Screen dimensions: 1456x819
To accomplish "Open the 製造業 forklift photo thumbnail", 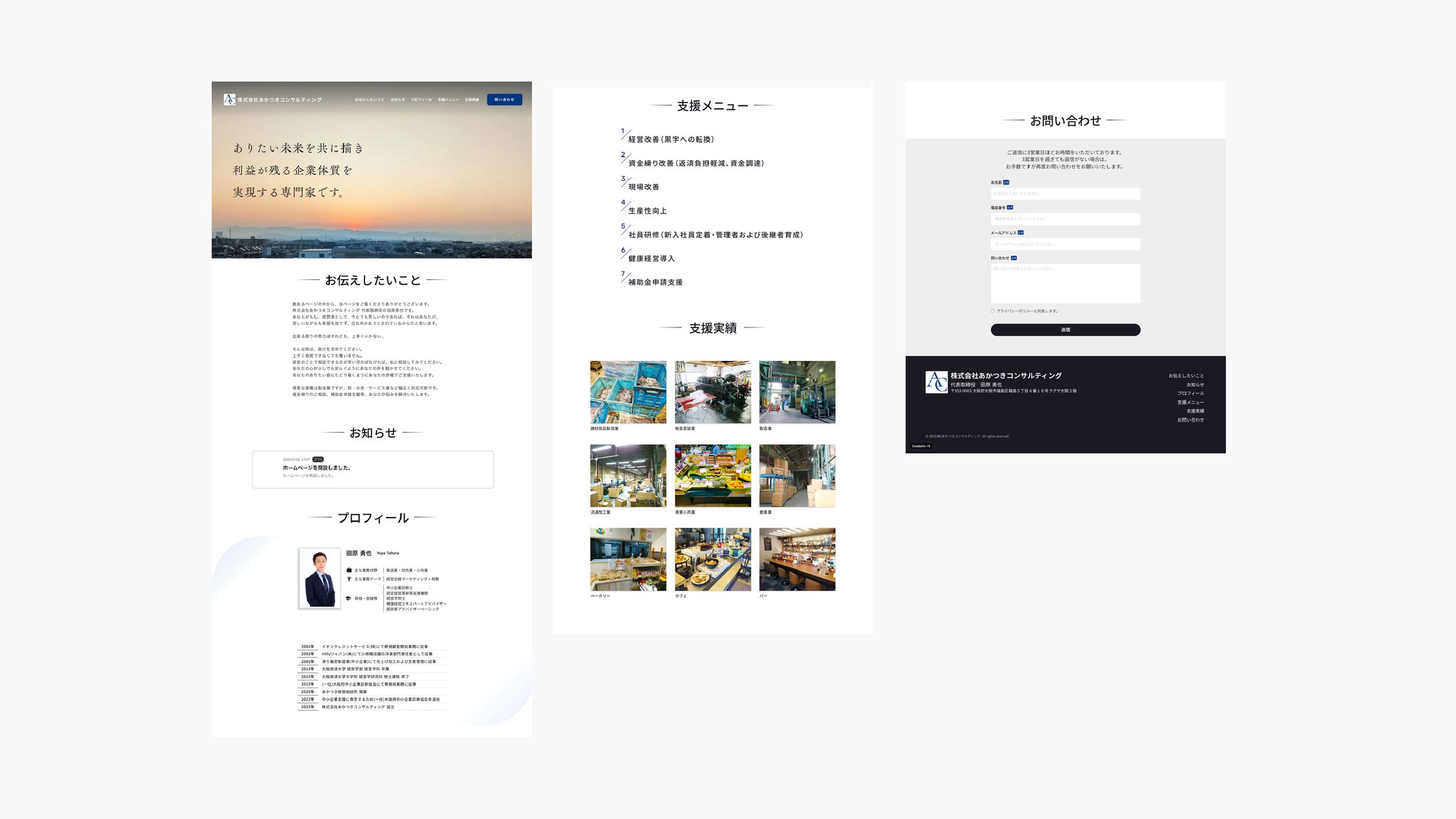I will pos(797,392).
